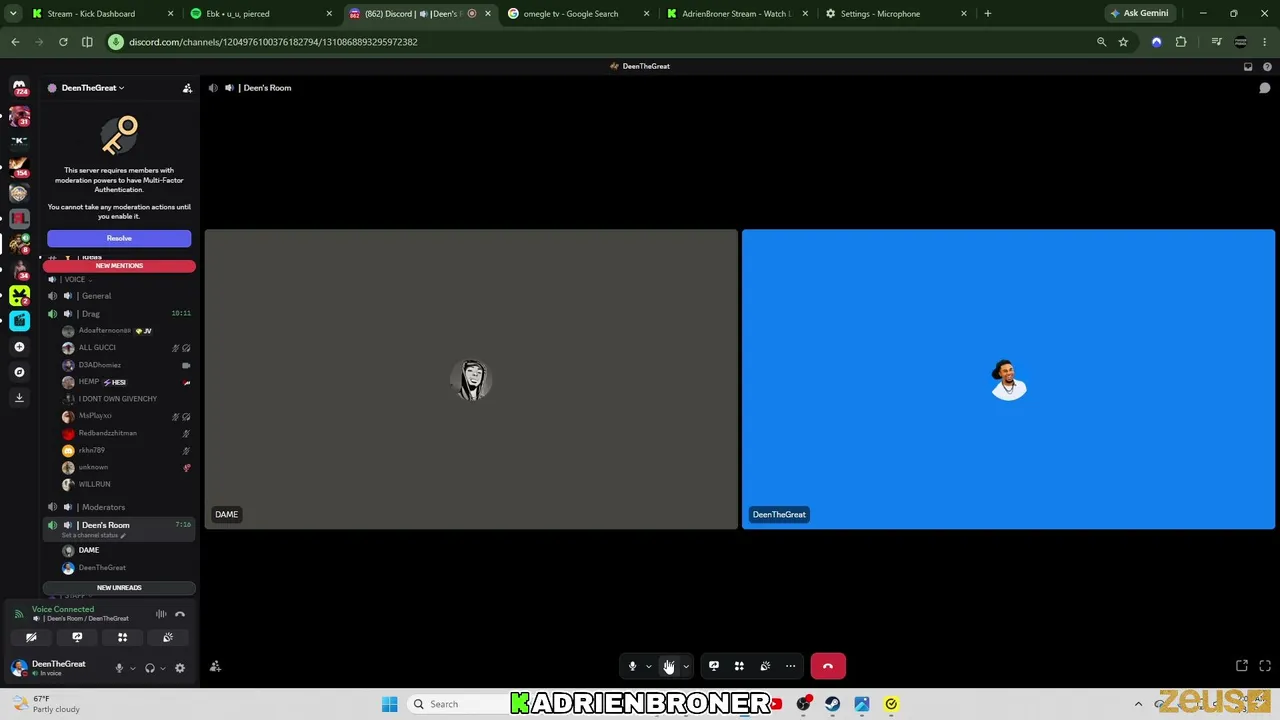The image size is (1280, 720).
Task: Open input device arrow in user panel
Action: tap(132, 668)
